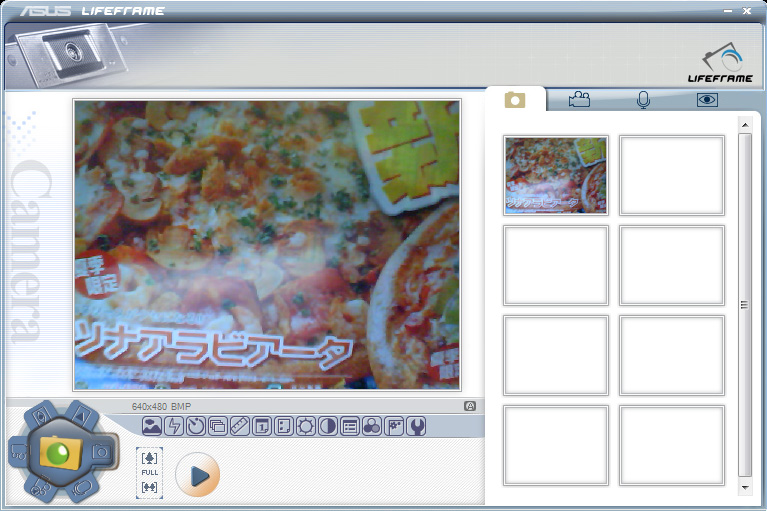Image resolution: width=767 pixels, height=511 pixels.
Task: Switch to the microphone audio tab
Action: [643, 100]
